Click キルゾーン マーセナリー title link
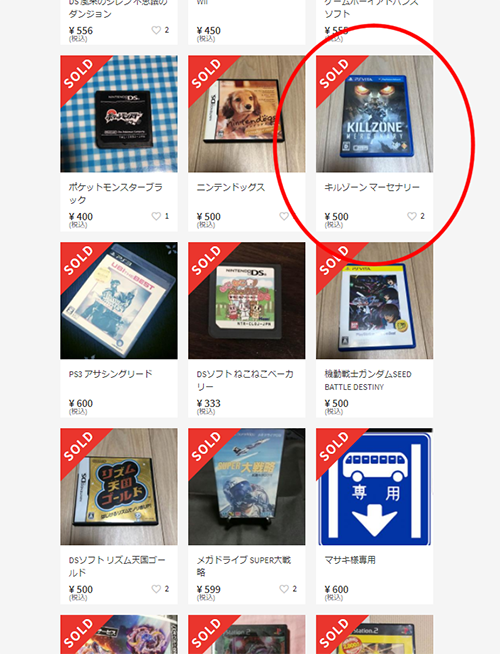 (x=372, y=187)
